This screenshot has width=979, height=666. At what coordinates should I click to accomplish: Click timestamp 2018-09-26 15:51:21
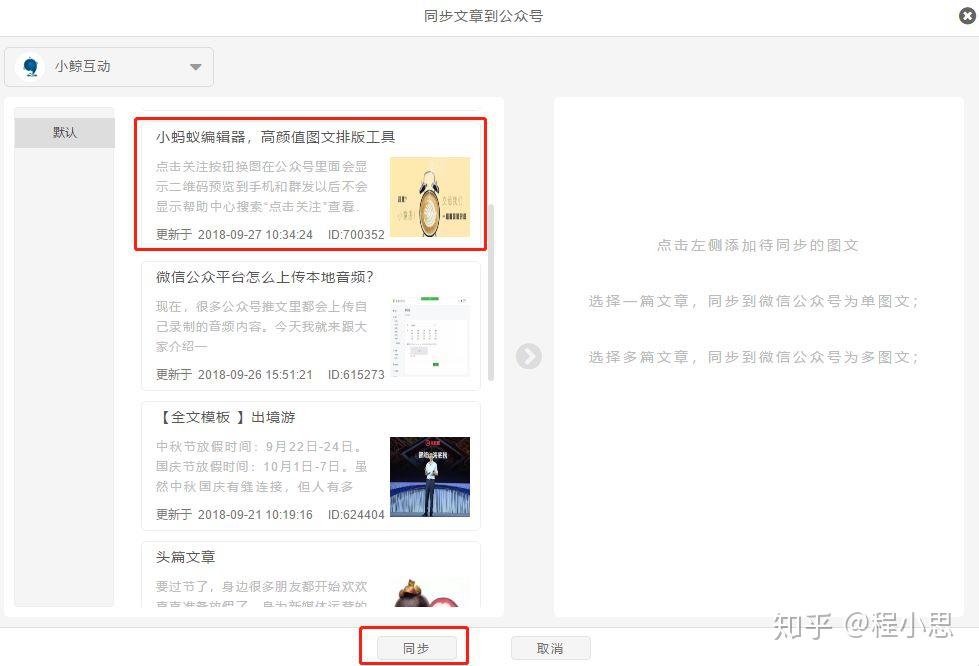tap(255, 375)
